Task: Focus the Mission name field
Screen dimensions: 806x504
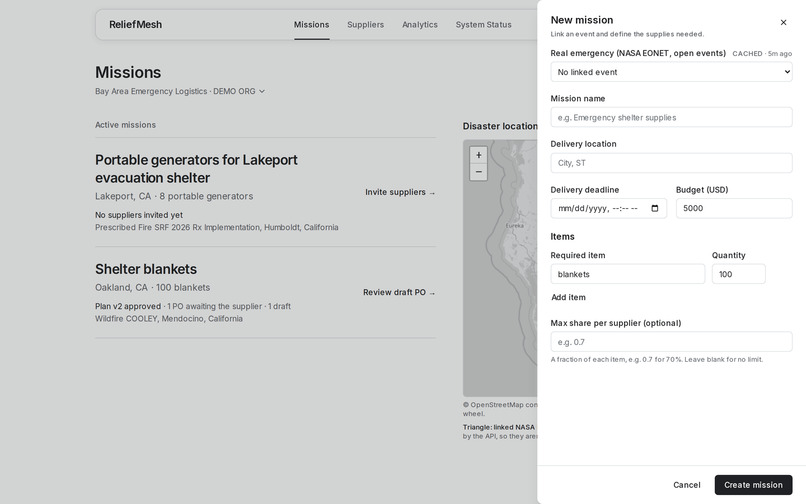Action: (x=671, y=117)
